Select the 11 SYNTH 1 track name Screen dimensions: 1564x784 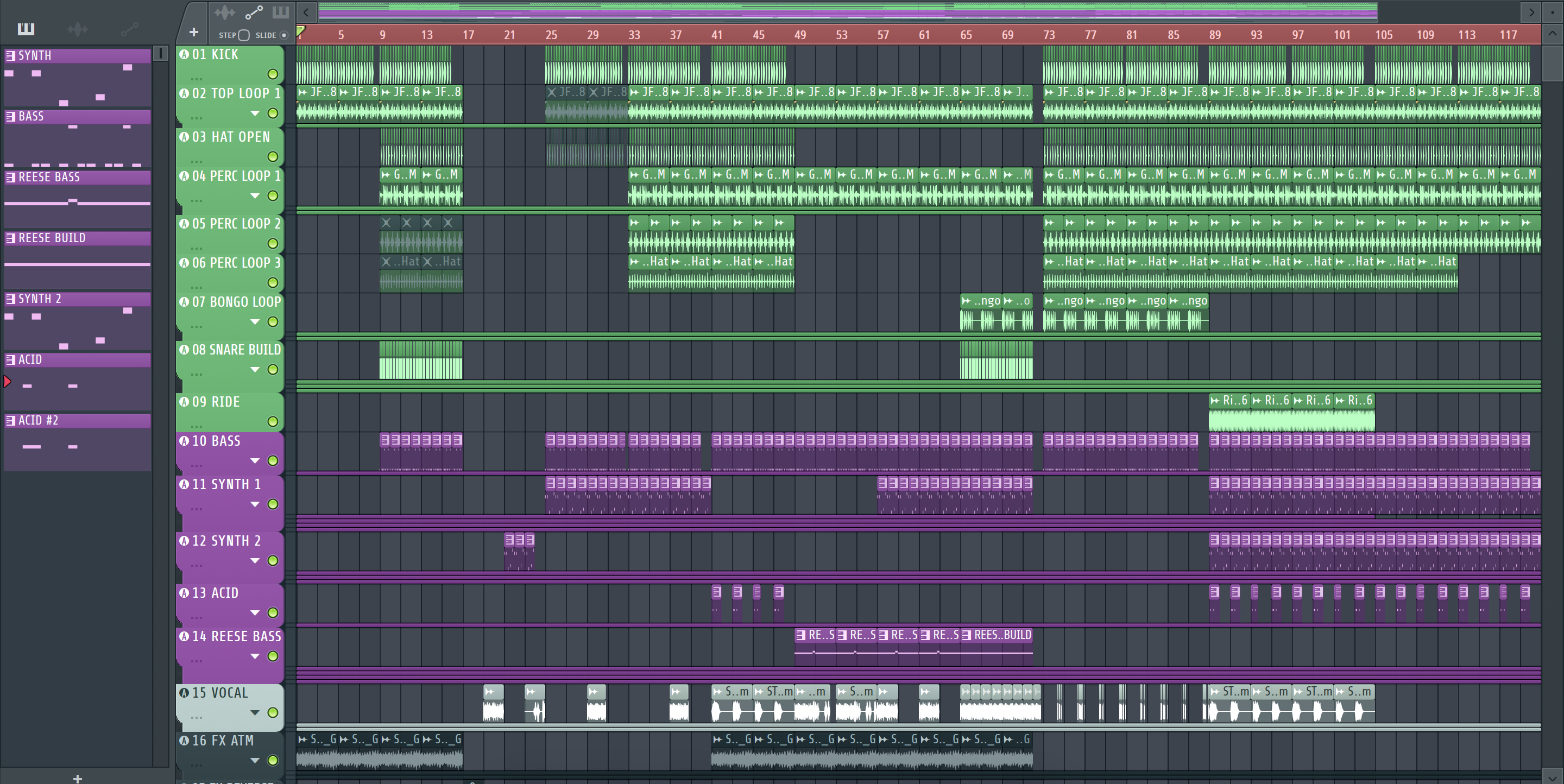coord(226,484)
